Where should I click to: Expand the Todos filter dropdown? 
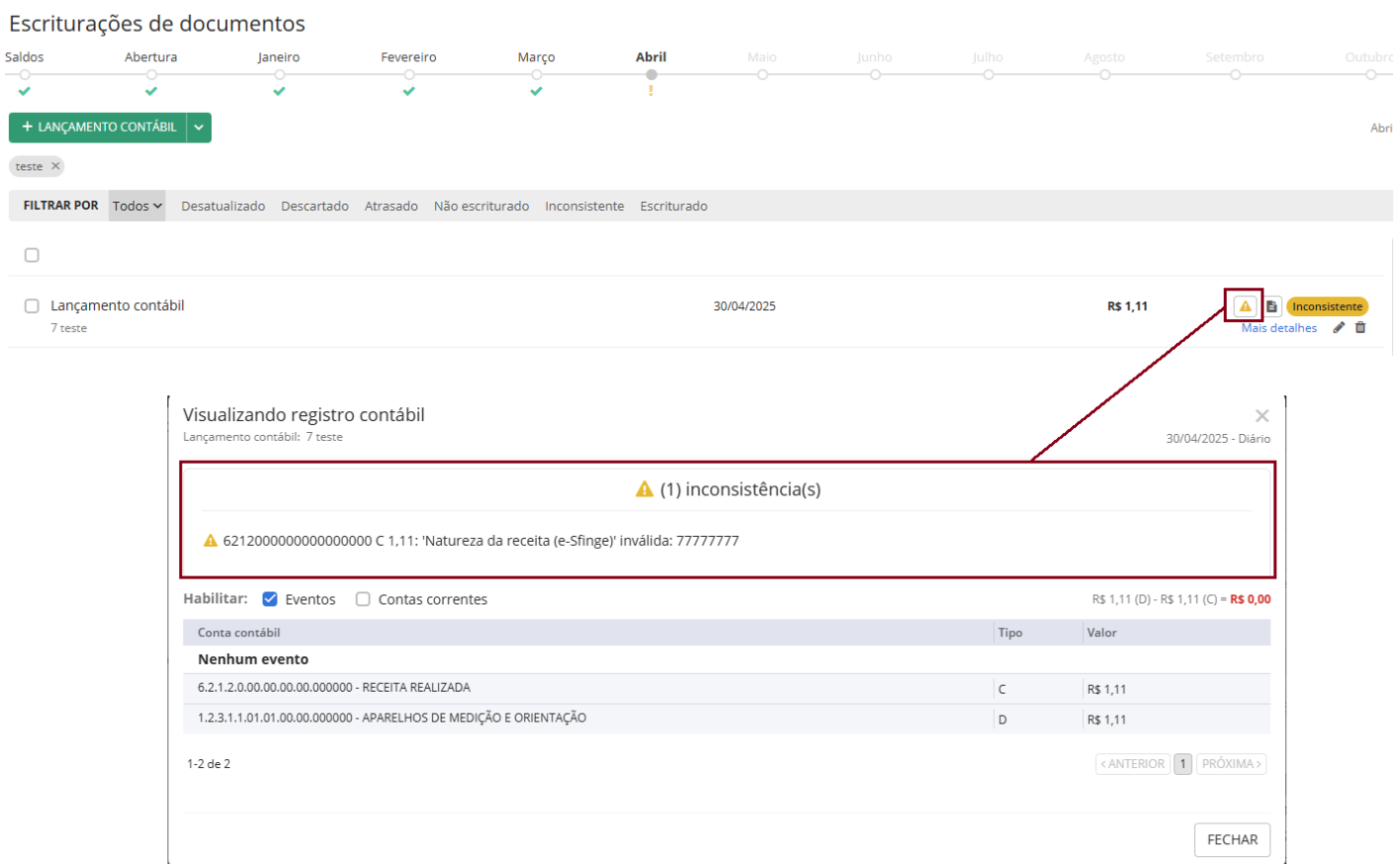[136, 206]
